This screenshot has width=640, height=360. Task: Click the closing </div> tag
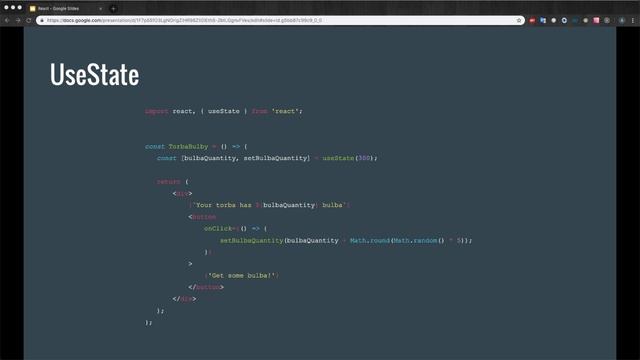184,299
